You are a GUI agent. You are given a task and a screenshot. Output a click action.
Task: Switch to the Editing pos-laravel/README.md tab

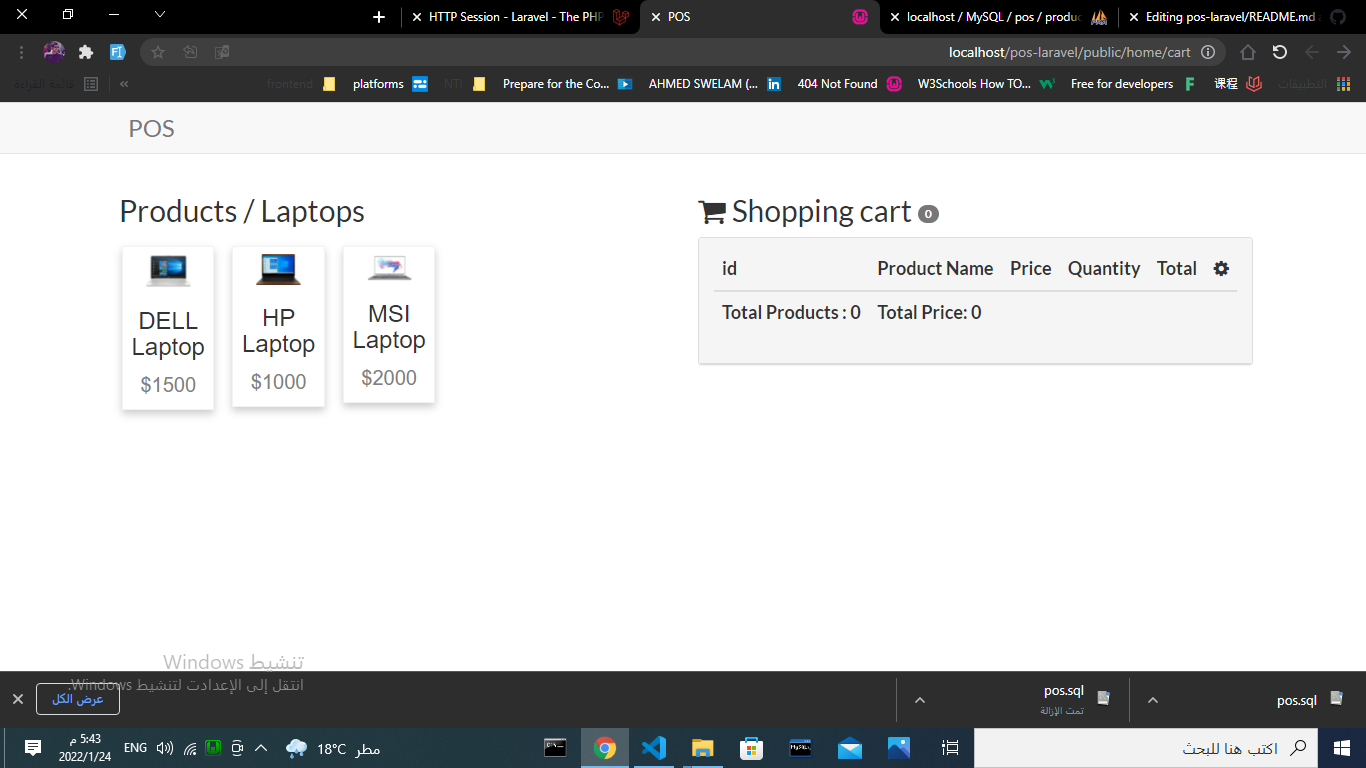(1230, 17)
